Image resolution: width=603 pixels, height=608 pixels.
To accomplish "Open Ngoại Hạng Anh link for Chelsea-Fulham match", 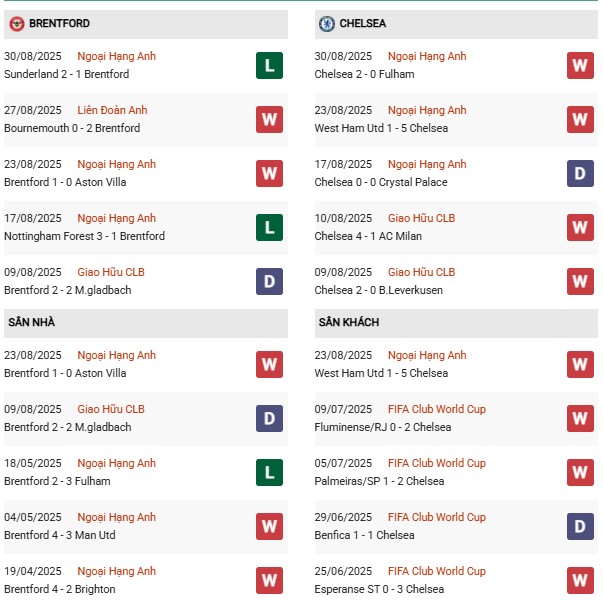I will point(427,56).
